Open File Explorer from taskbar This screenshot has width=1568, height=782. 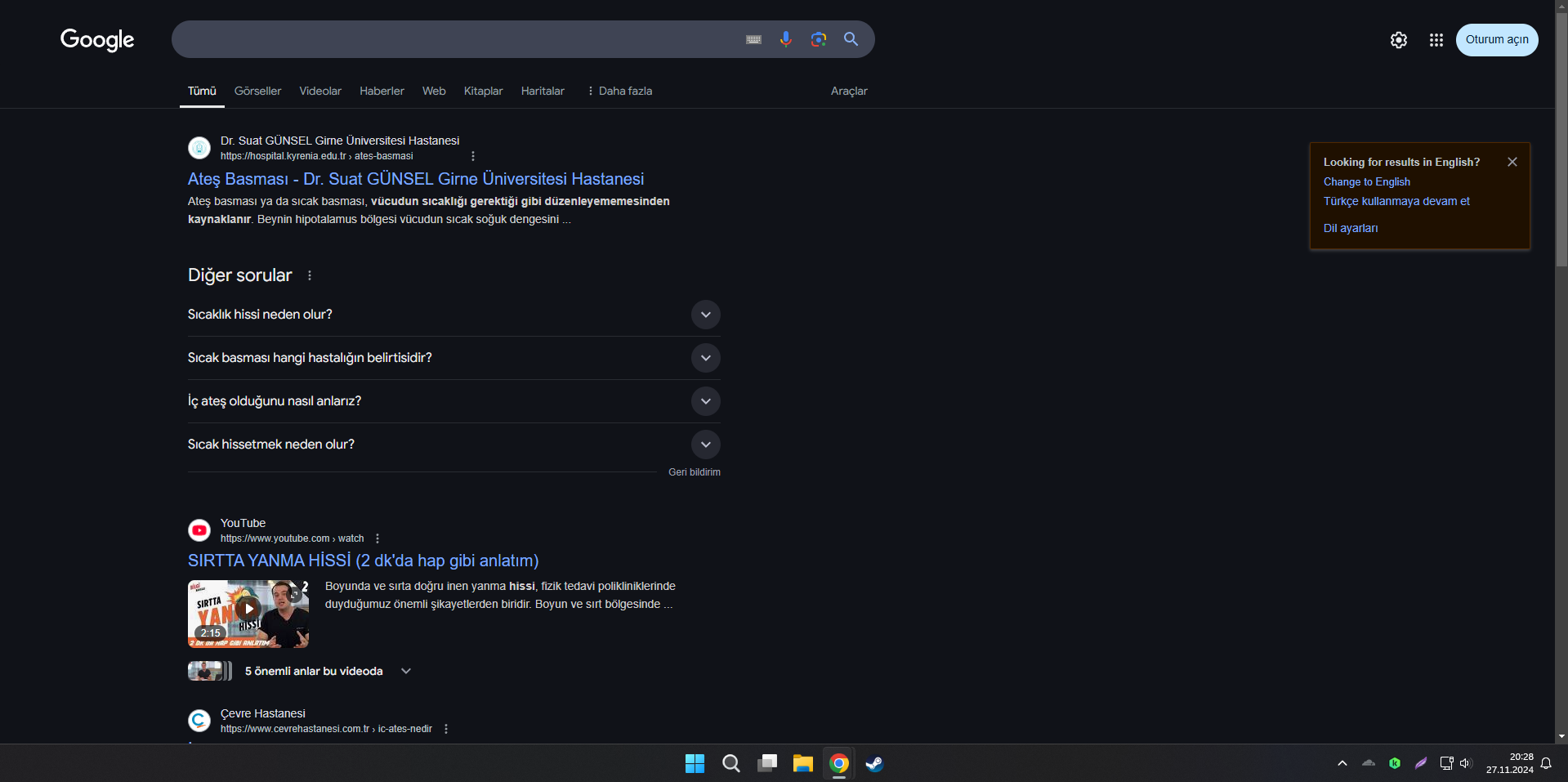click(803, 763)
